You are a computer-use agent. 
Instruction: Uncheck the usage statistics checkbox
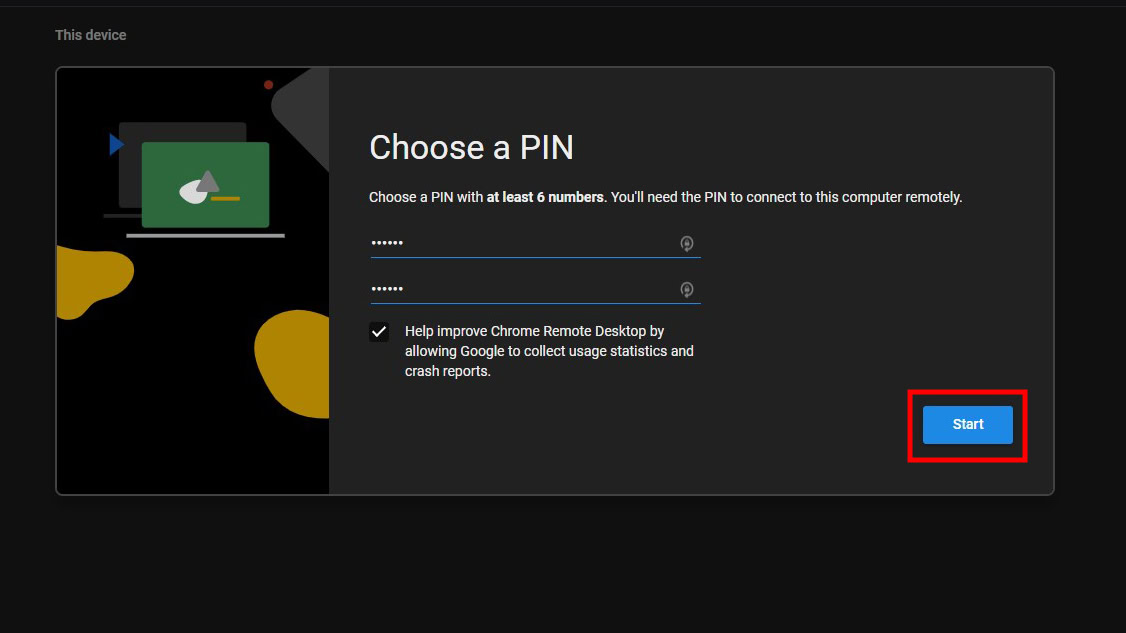tap(379, 332)
